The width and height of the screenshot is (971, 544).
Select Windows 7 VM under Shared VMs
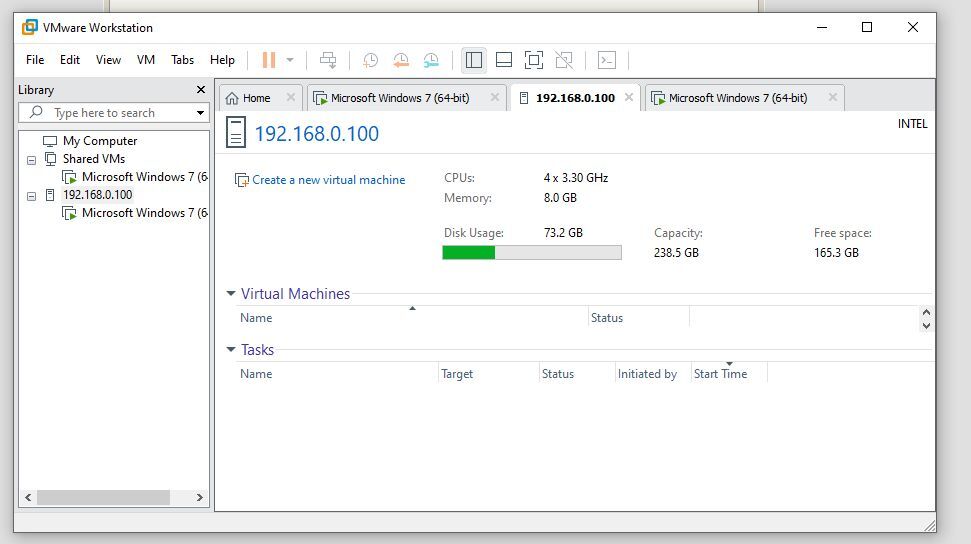point(135,177)
